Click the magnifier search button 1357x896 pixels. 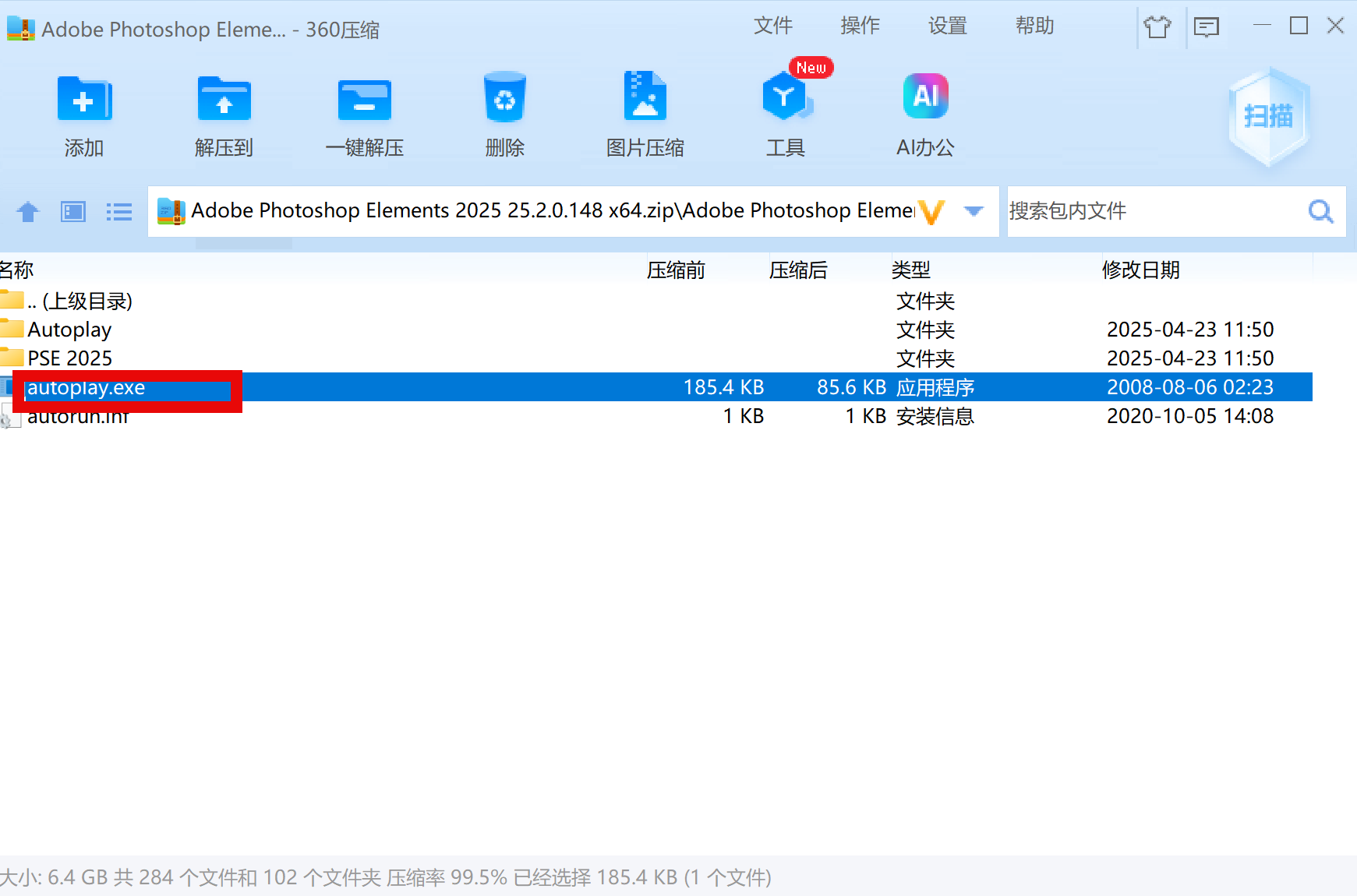click(1320, 211)
